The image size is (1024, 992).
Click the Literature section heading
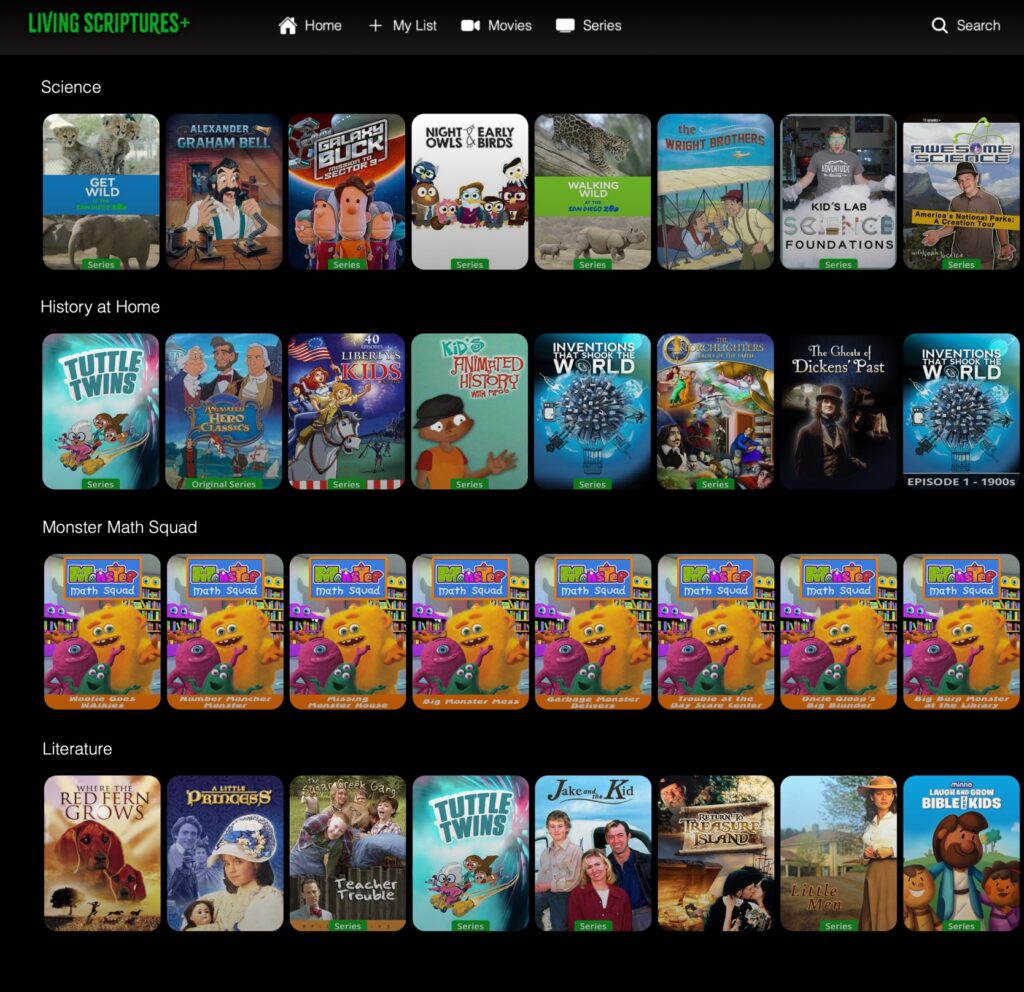pos(77,748)
